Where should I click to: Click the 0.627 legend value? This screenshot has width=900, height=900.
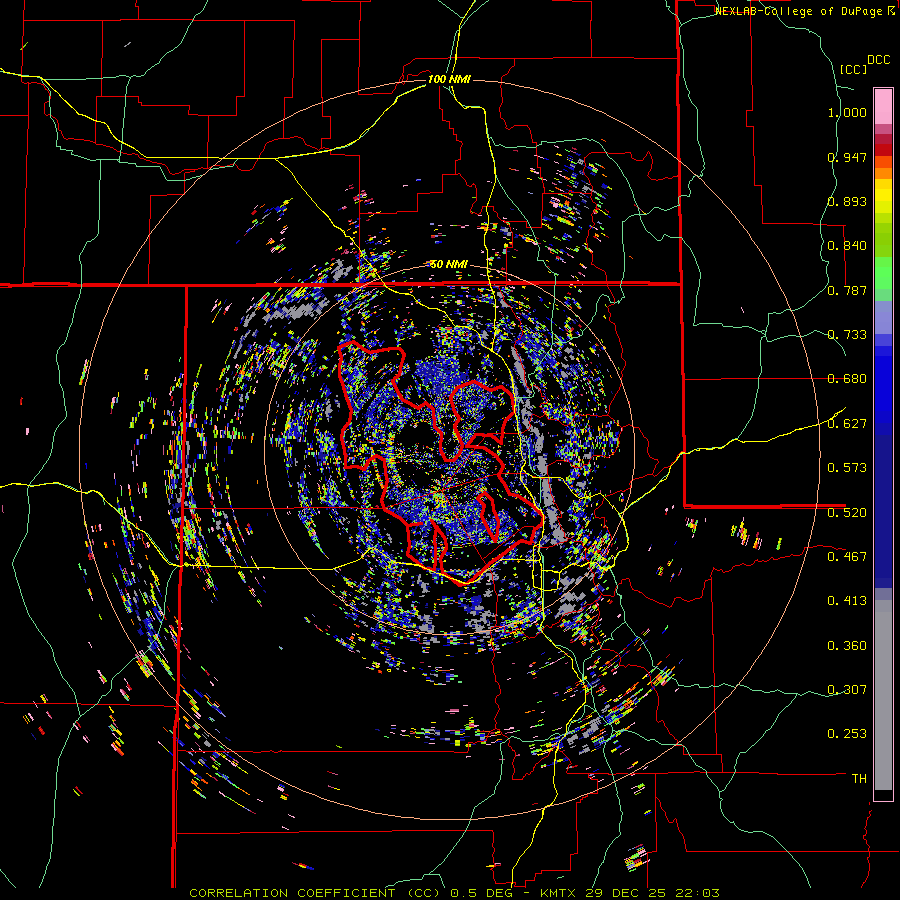847,424
